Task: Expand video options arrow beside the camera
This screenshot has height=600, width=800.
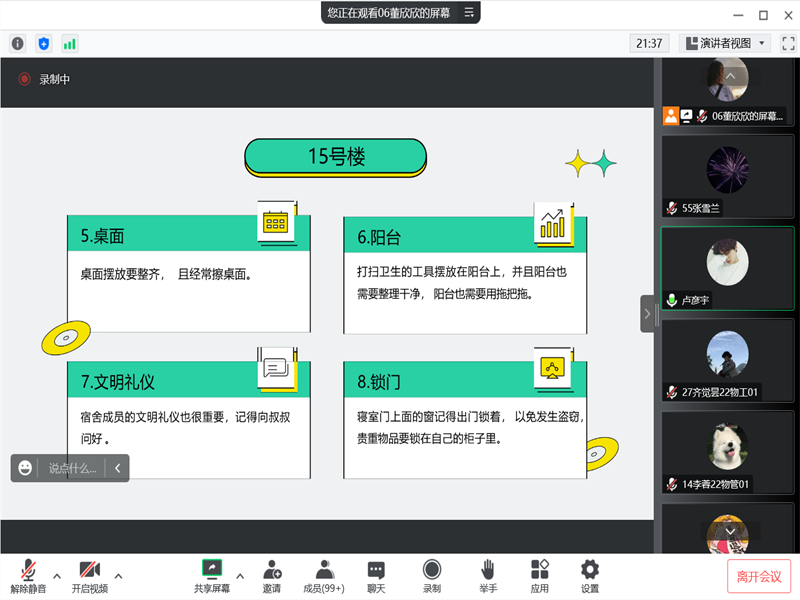Action: [119, 575]
